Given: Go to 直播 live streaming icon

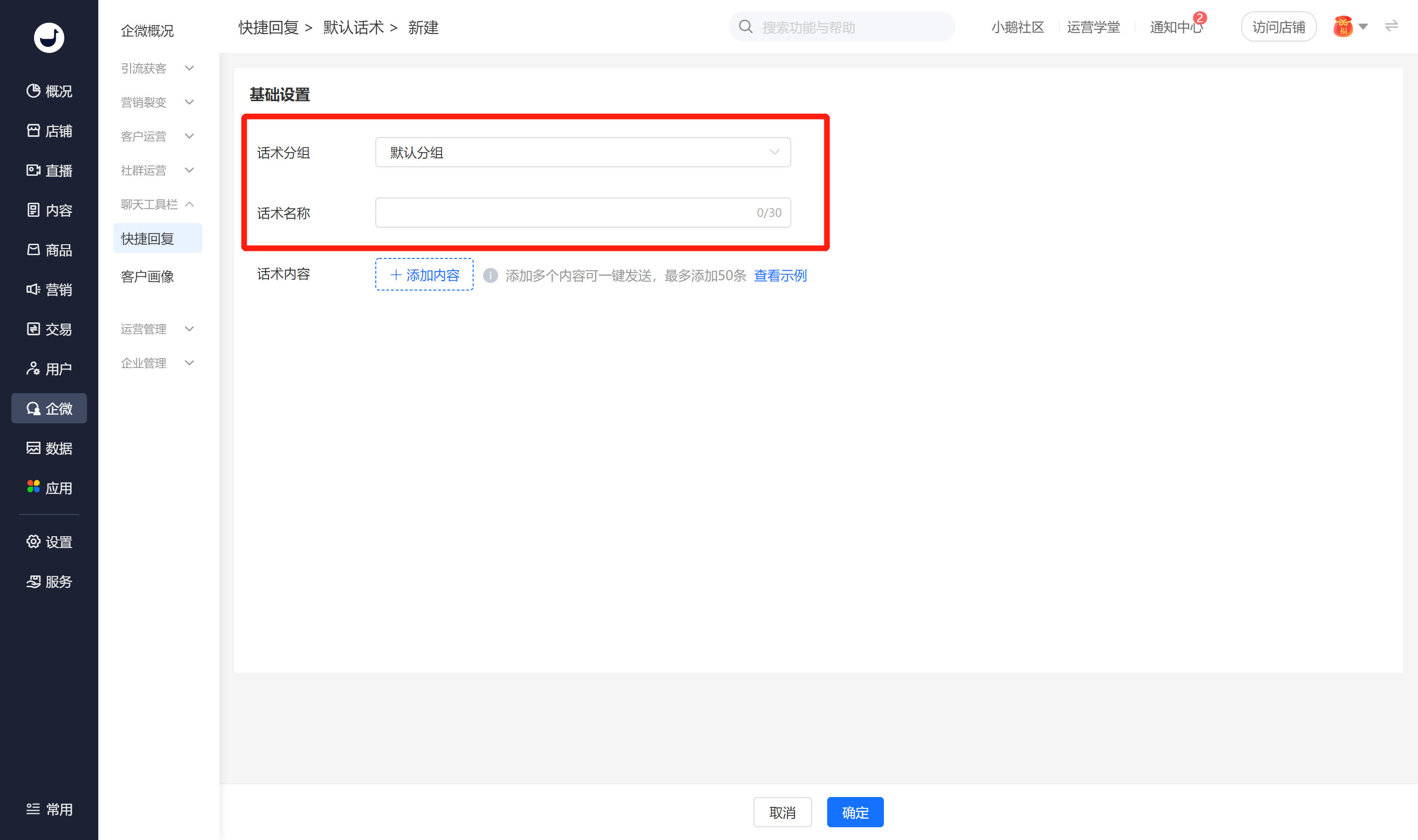Looking at the screenshot, I should pyautogui.click(x=34, y=171).
